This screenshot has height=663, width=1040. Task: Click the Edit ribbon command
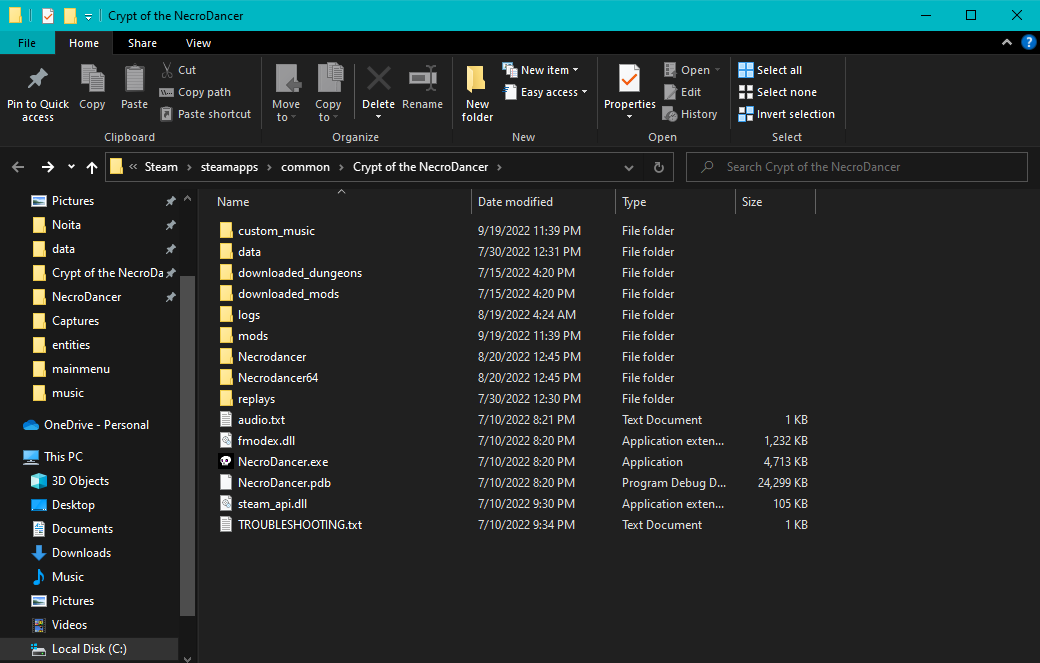(x=682, y=92)
